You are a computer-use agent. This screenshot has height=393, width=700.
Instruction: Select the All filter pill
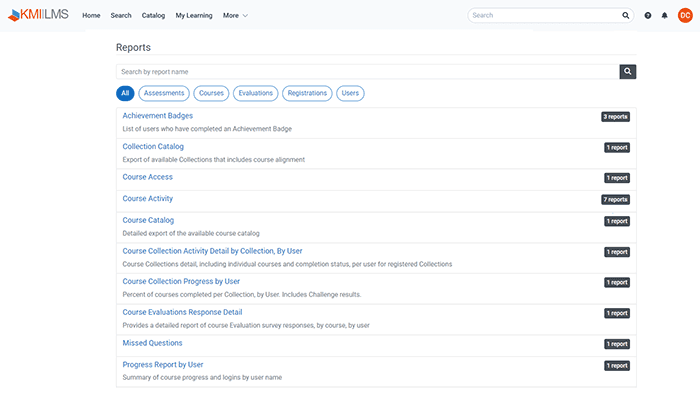pyautogui.click(x=125, y=93)
